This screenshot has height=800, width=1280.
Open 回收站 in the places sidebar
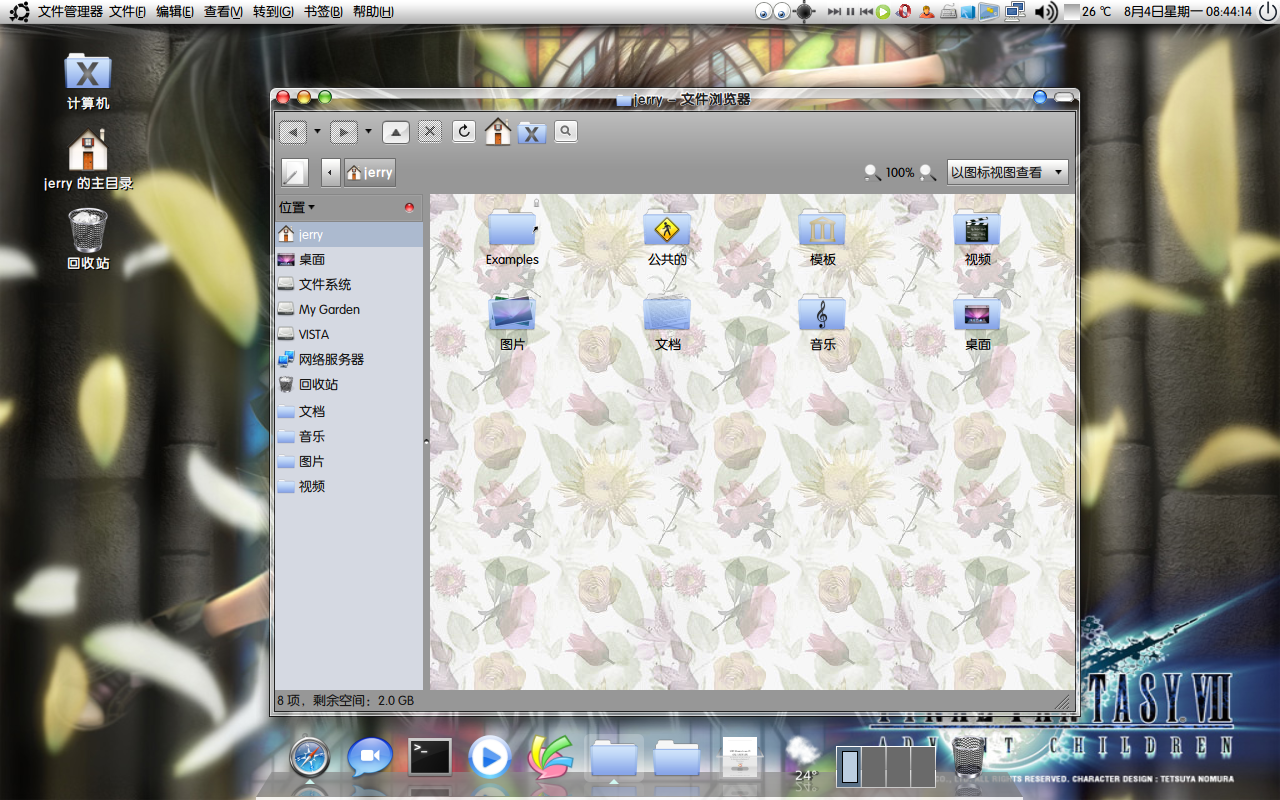coord(349,384)
